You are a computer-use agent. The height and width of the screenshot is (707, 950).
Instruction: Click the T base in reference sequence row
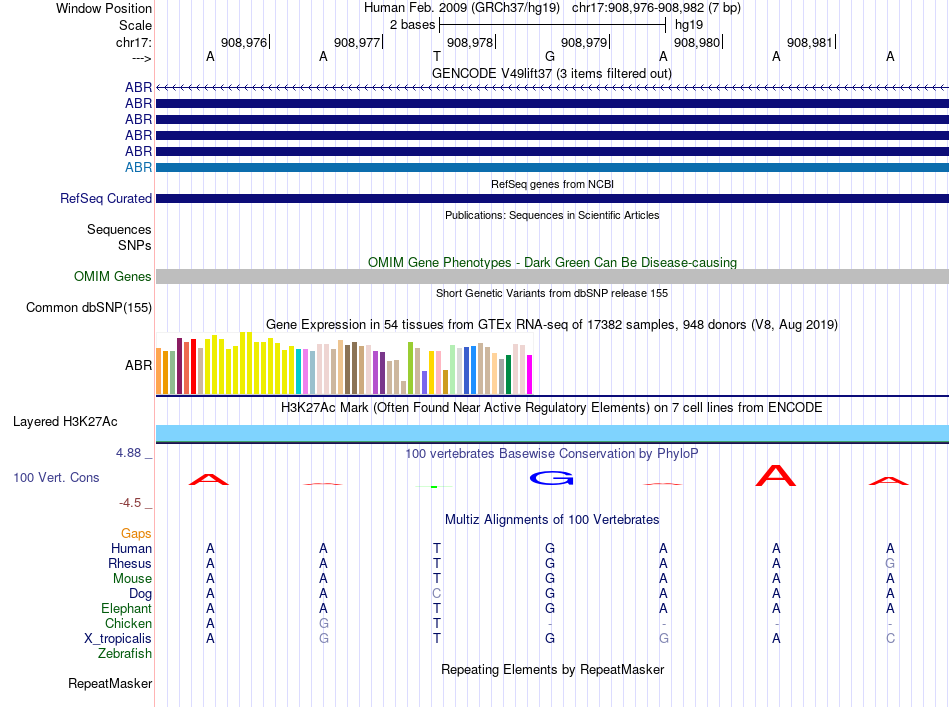pyautogui.click(x=436, y=56)
